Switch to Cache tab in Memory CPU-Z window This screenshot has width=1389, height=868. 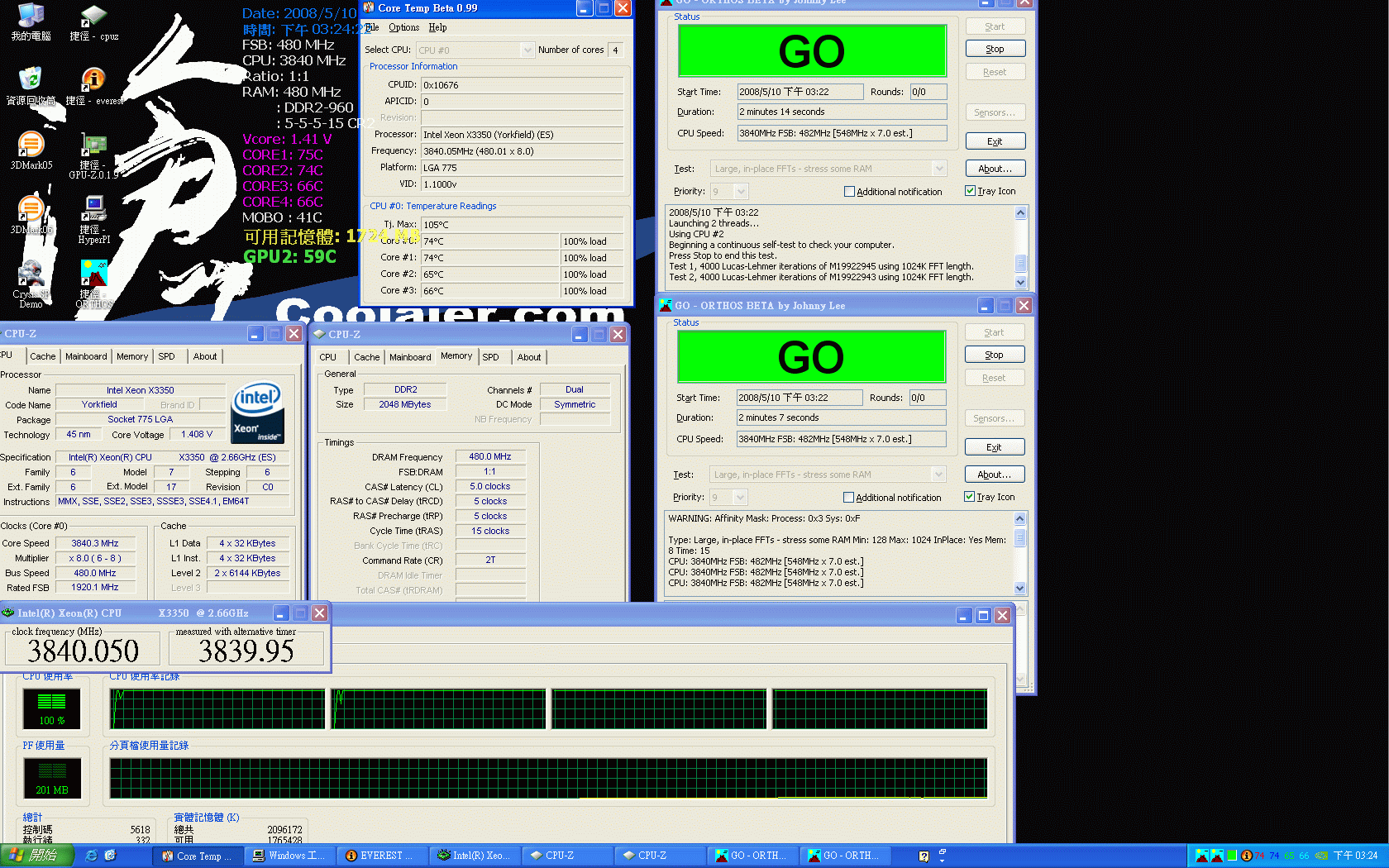[367, 357]
